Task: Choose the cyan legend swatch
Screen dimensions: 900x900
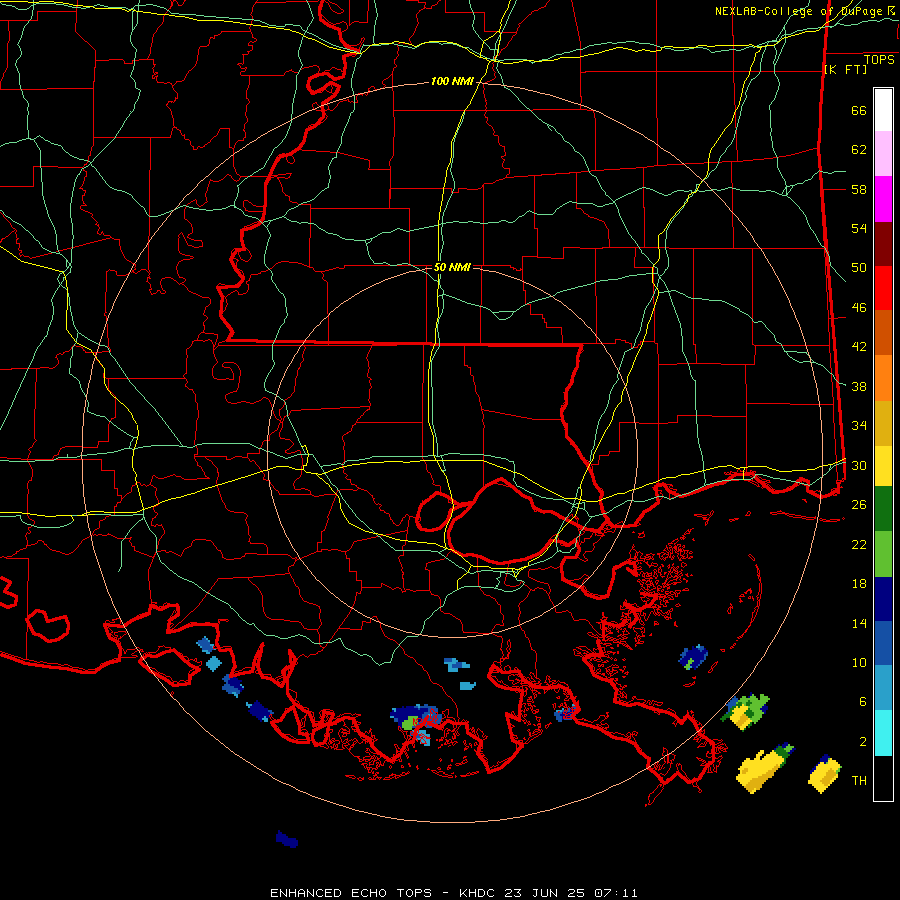Action: [x=883, y=733]
